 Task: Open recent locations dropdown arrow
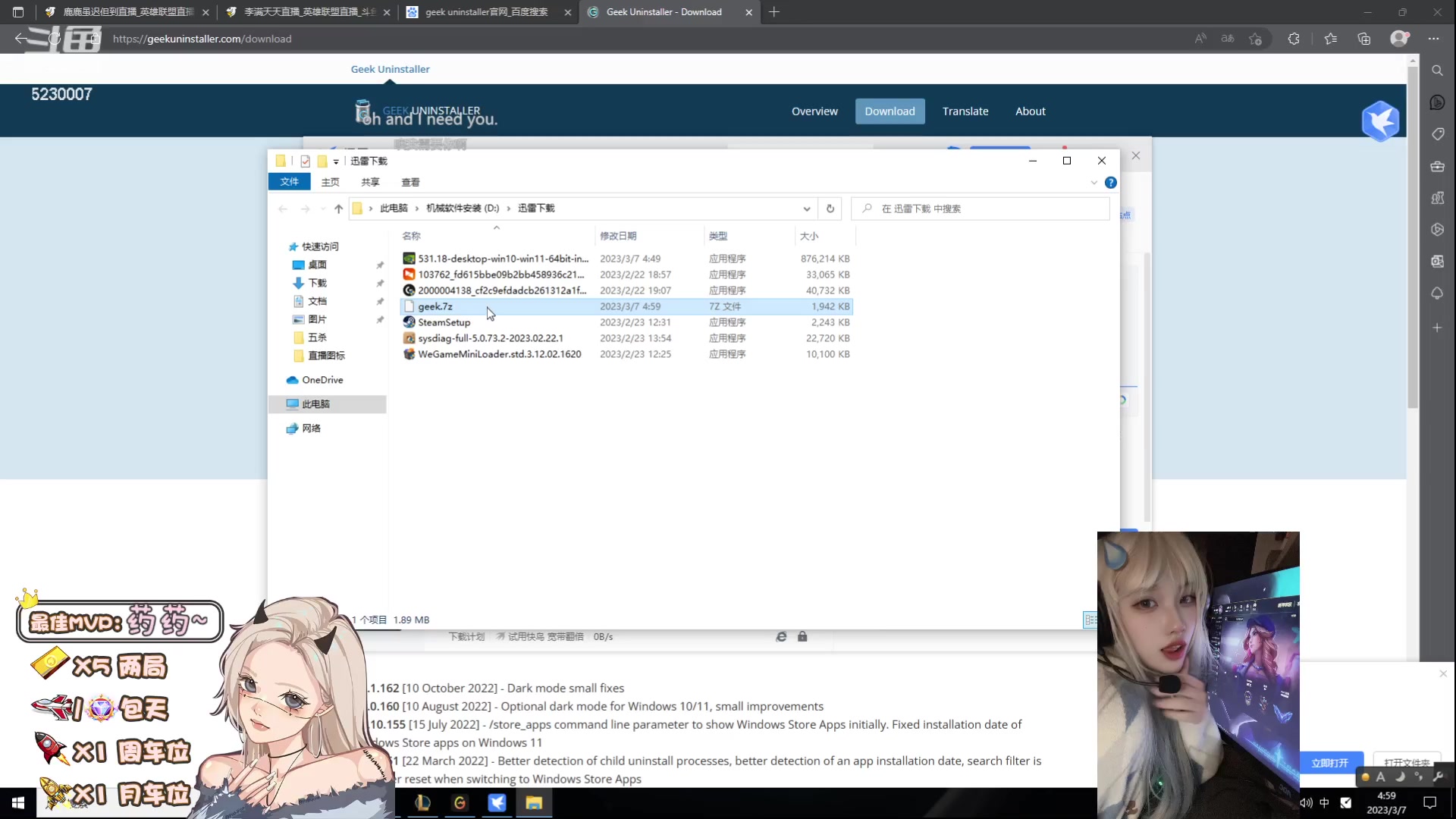tap(323, 209)
